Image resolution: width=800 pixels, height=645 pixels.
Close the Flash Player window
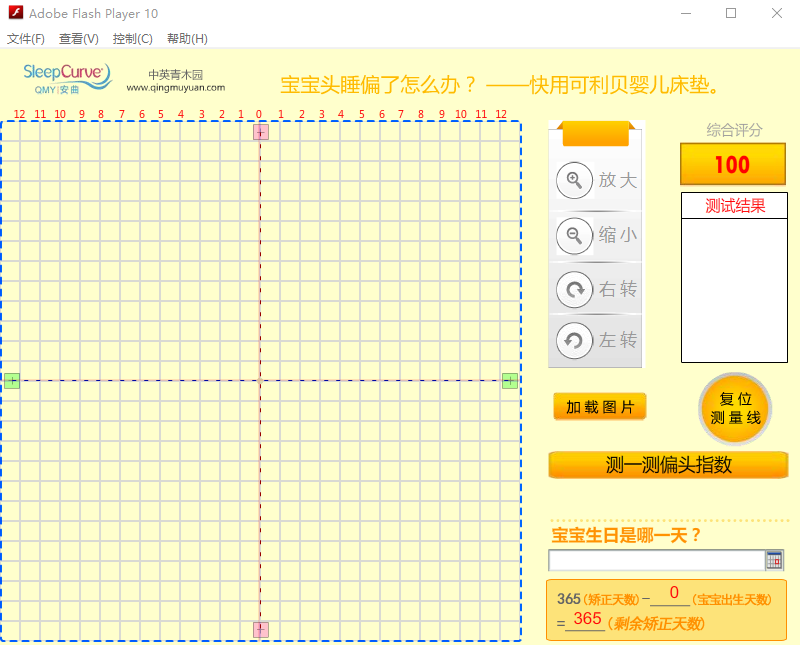point(777,13)
